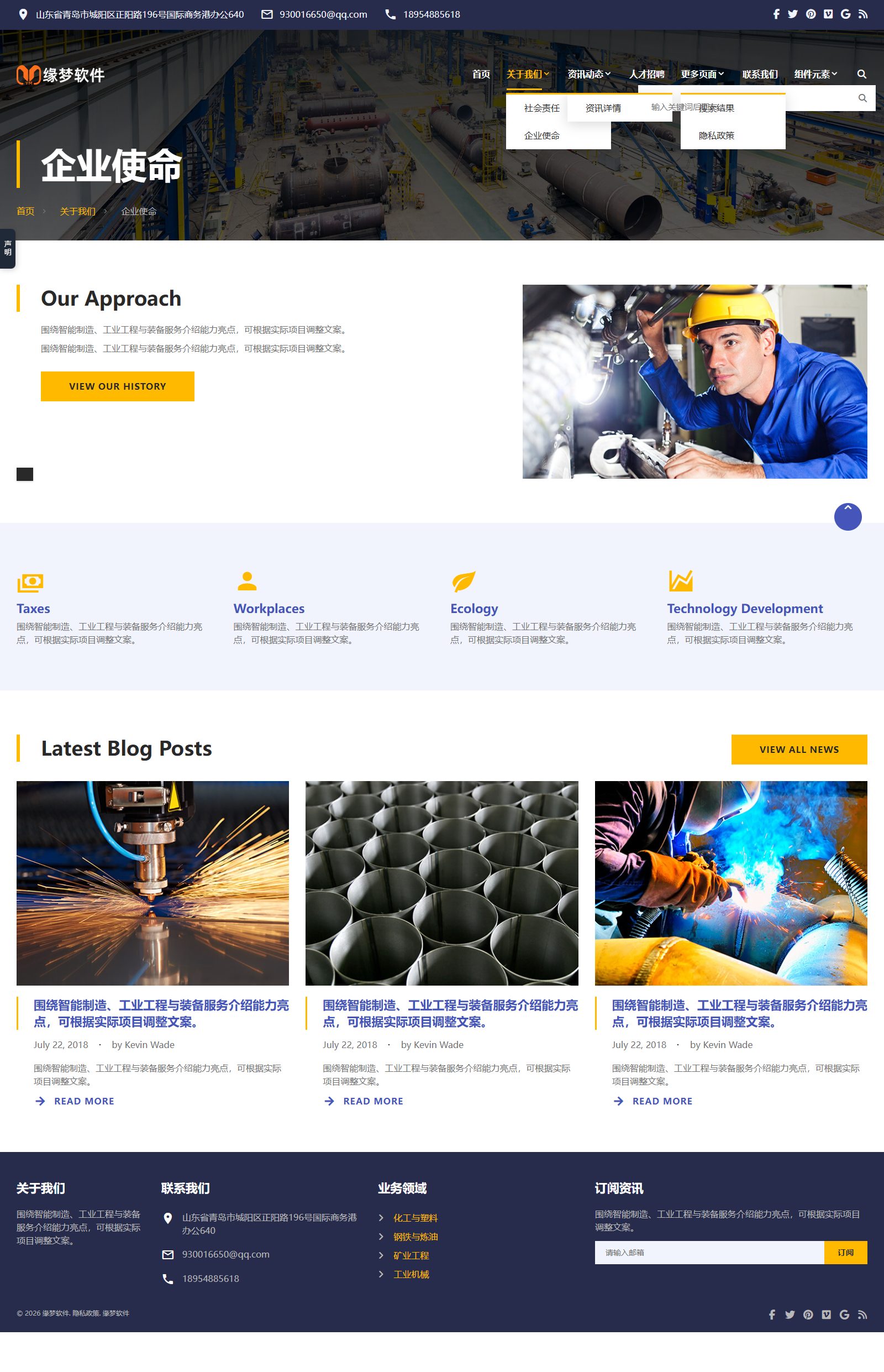The width and height of the screenshot is (884, 1372).
Task: Open the 化工与塑料 footer link
Action: click(415, 1218)
